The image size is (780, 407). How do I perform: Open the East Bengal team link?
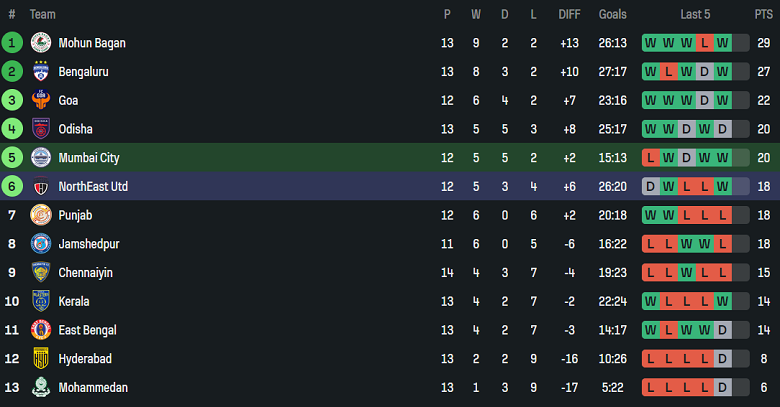[88, 330]
